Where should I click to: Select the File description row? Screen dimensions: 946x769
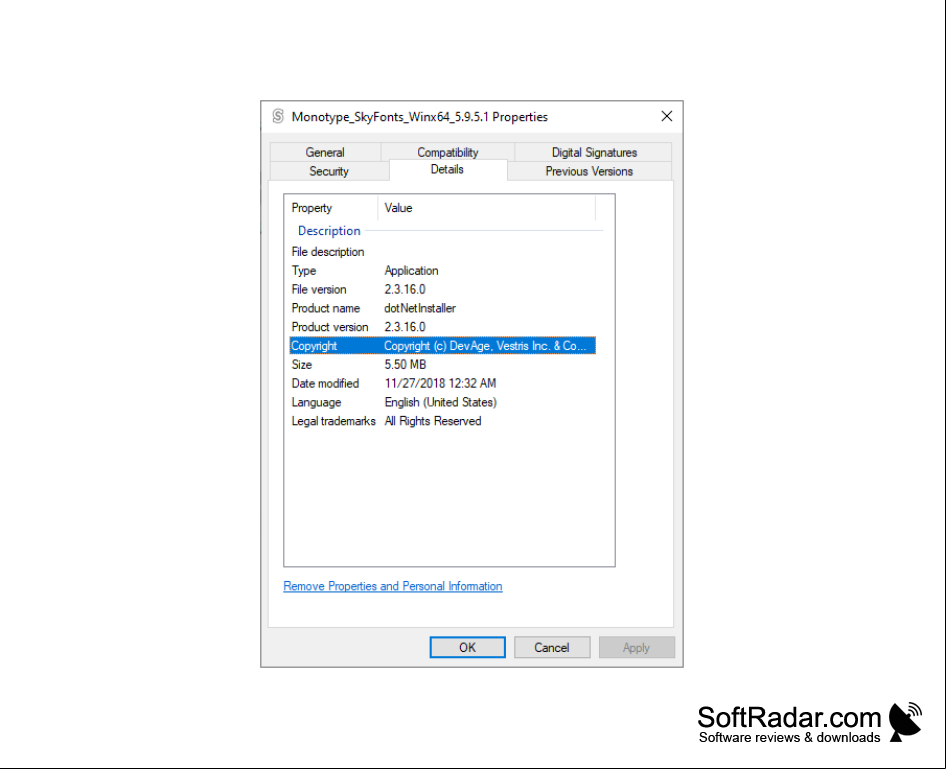click(x=443, y=252)
